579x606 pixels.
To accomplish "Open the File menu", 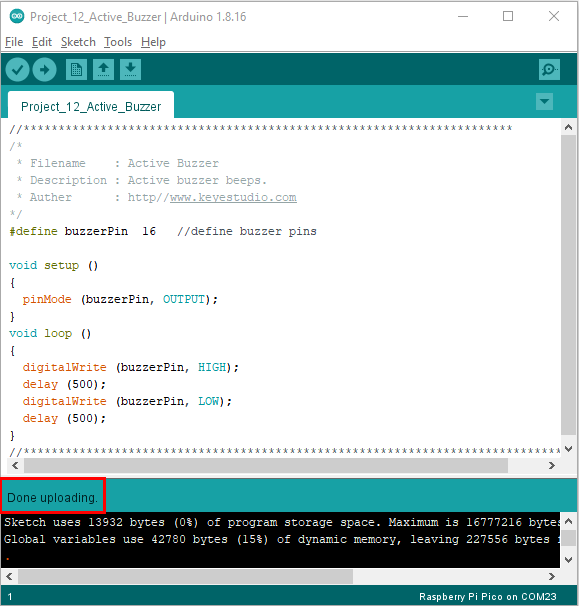I will [x=14, y=42].
